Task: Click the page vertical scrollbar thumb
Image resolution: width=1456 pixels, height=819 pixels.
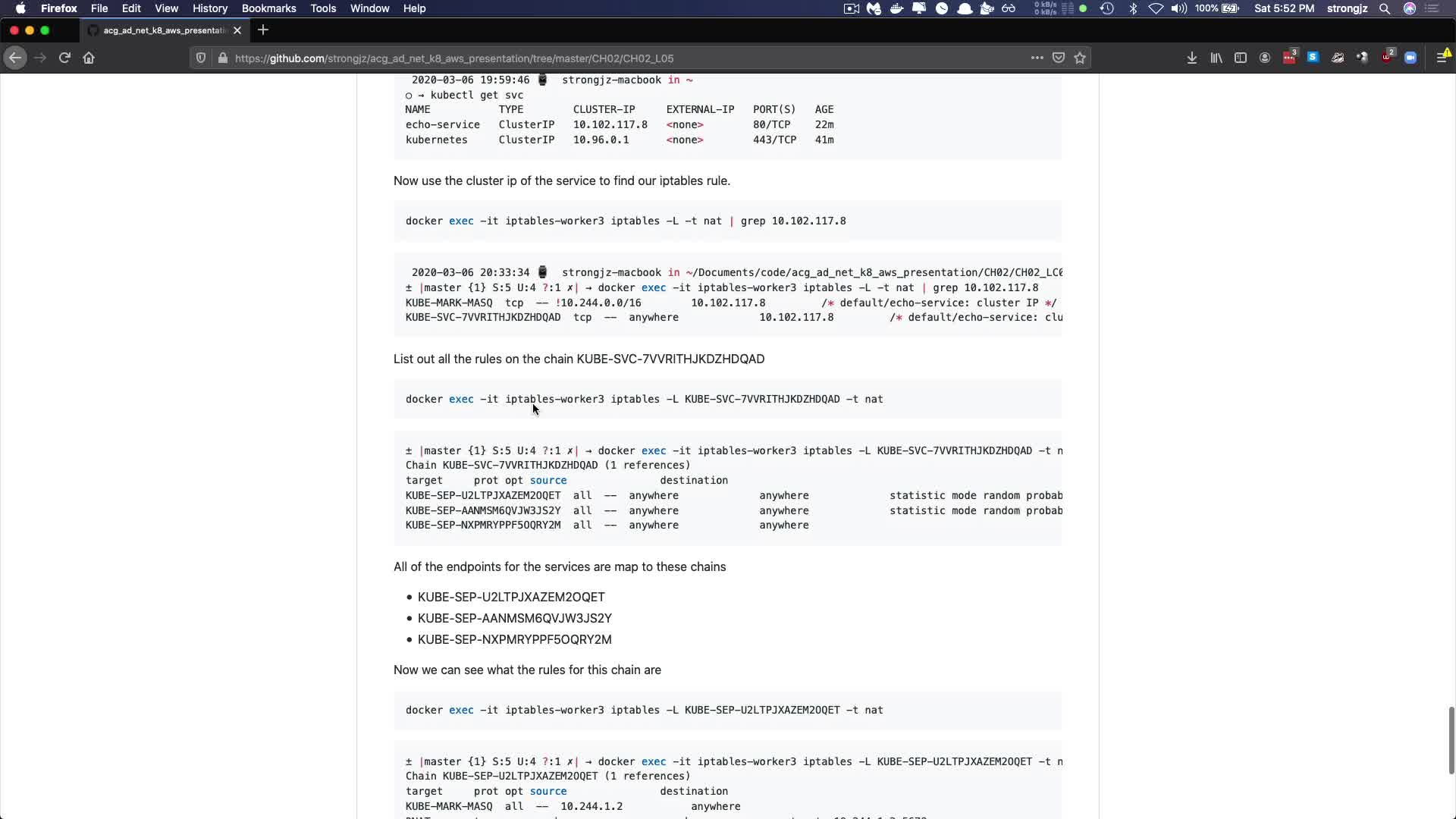Action: [1451, 739]
